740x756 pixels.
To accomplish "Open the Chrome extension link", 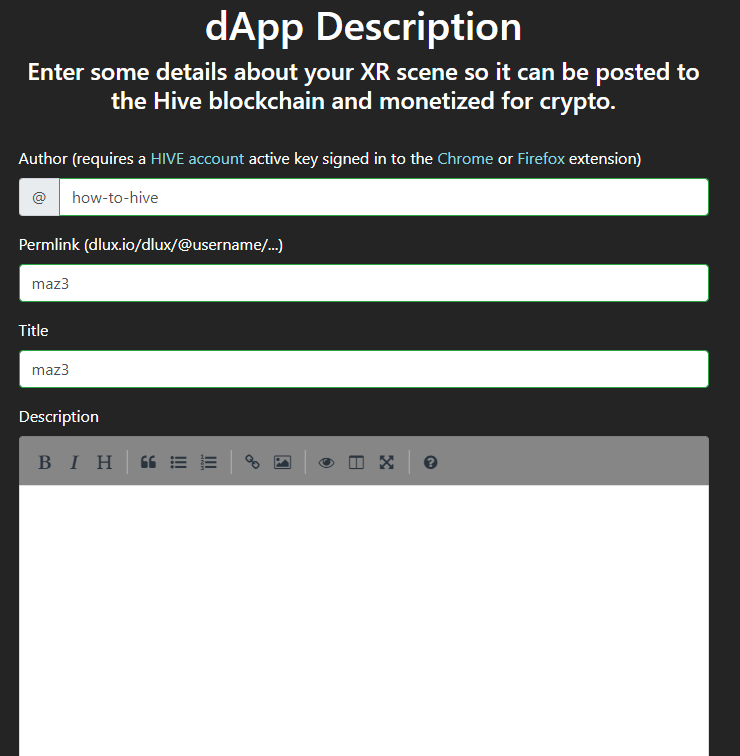I will coord(465,159).
